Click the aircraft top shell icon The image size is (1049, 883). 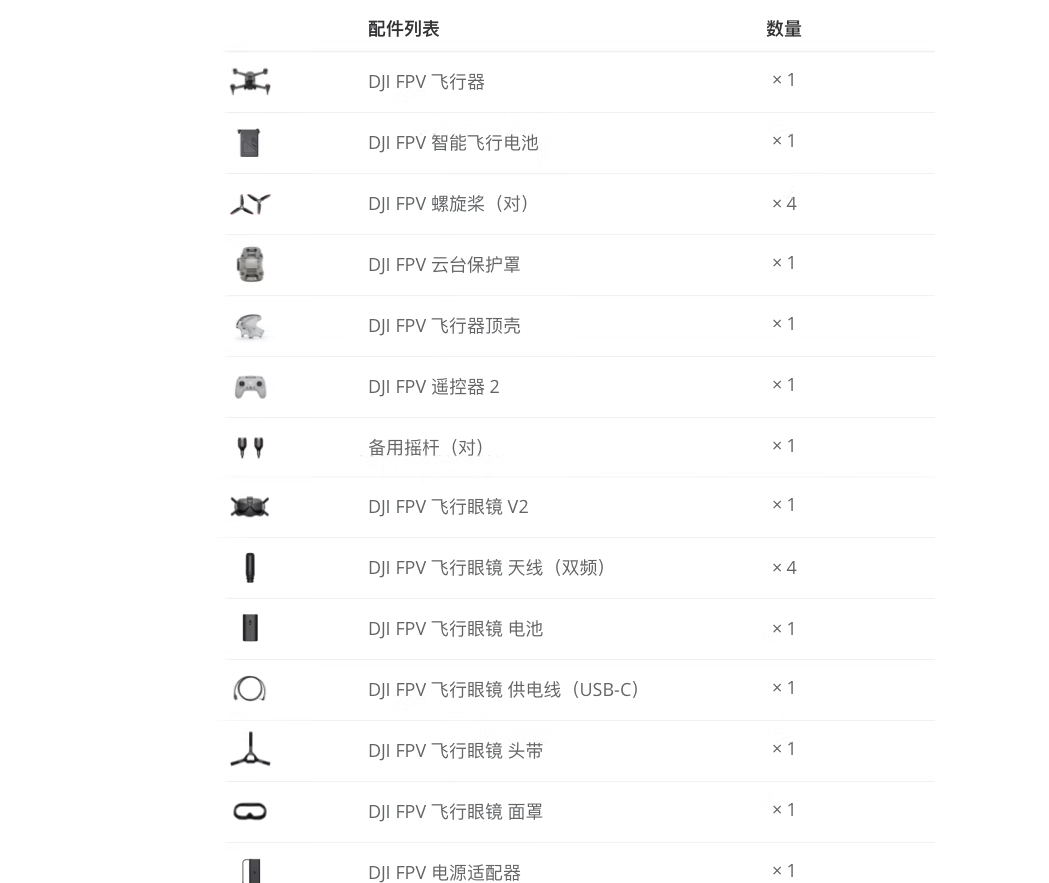tap(250, 326)
